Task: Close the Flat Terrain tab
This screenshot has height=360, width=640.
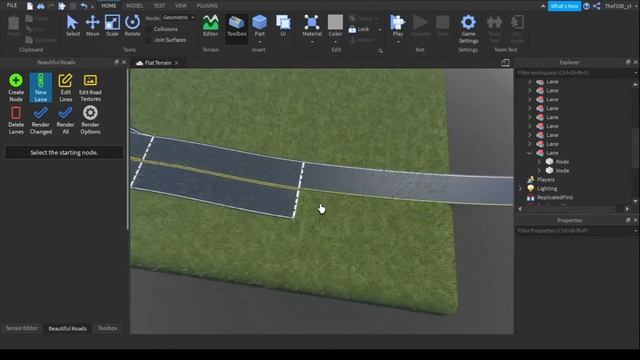Action: coord(177,63)
